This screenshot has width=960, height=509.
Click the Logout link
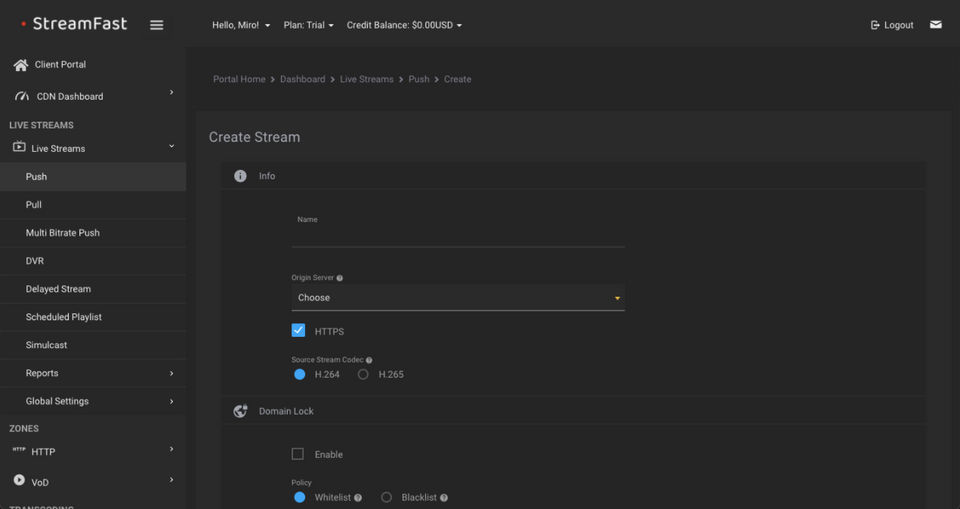click(892, 25)
